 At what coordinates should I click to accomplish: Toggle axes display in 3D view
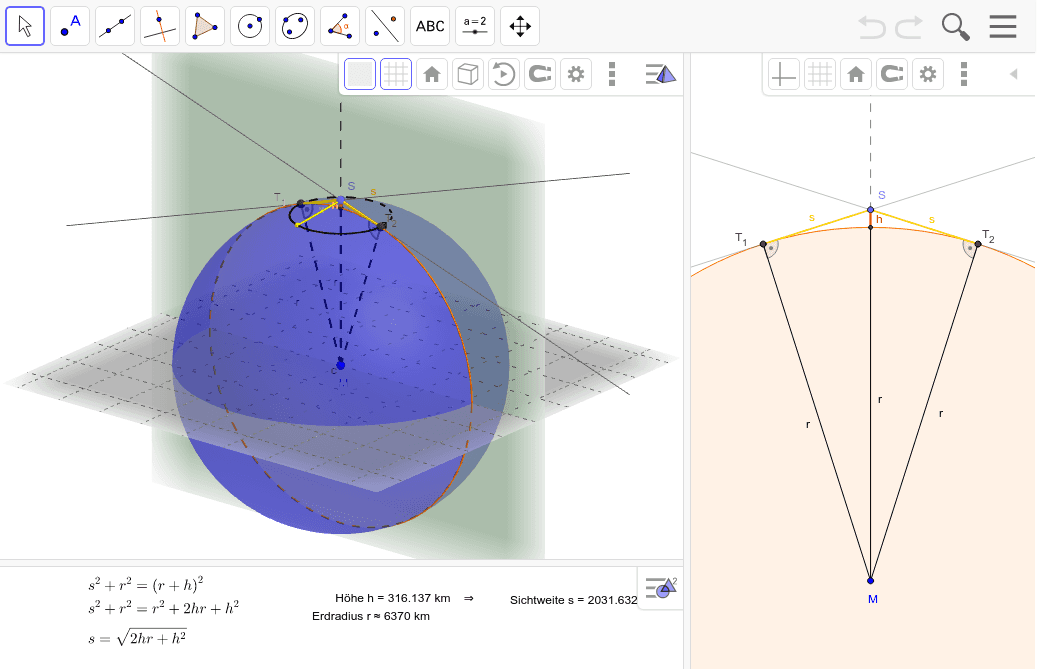point(360,74)
